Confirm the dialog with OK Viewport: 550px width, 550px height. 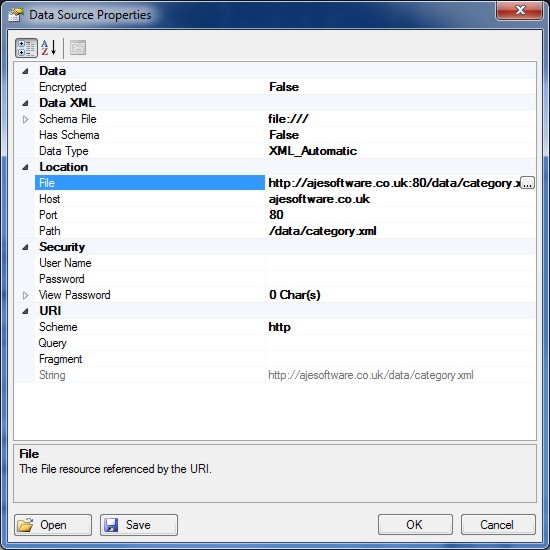[415, 525]
